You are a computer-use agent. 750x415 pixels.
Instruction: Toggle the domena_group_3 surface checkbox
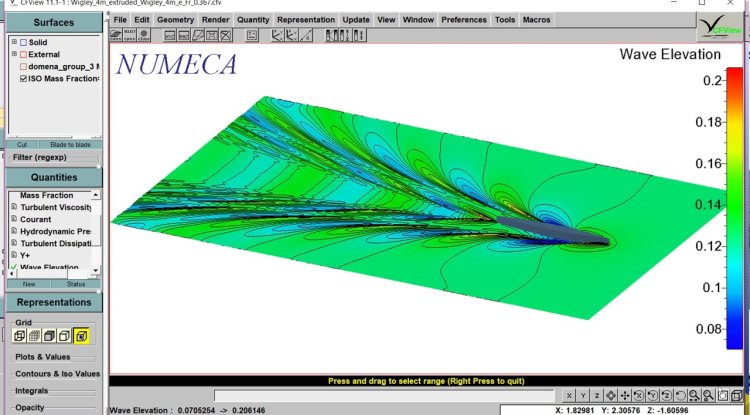point(23,66)
